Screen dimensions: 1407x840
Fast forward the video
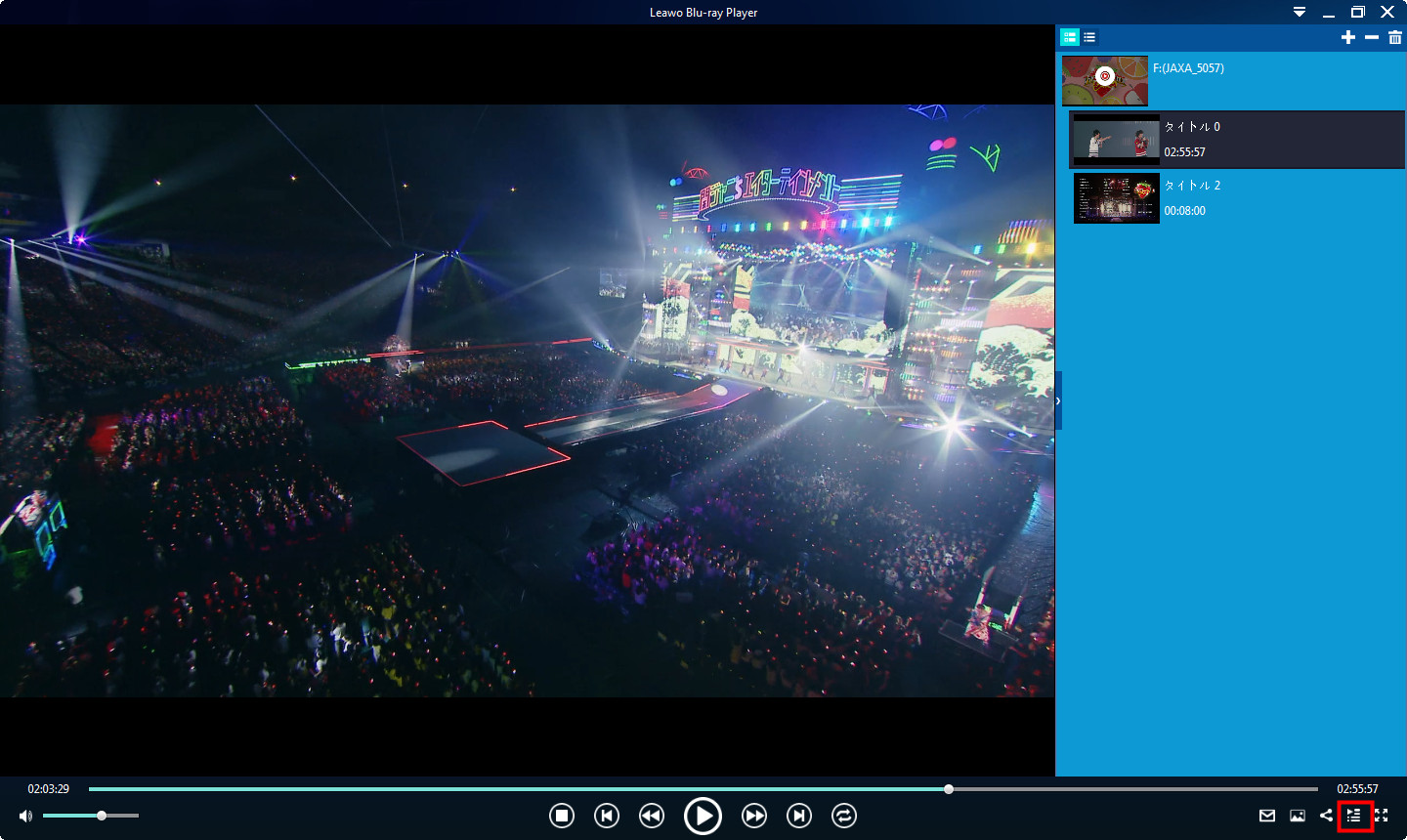[753, 816]
